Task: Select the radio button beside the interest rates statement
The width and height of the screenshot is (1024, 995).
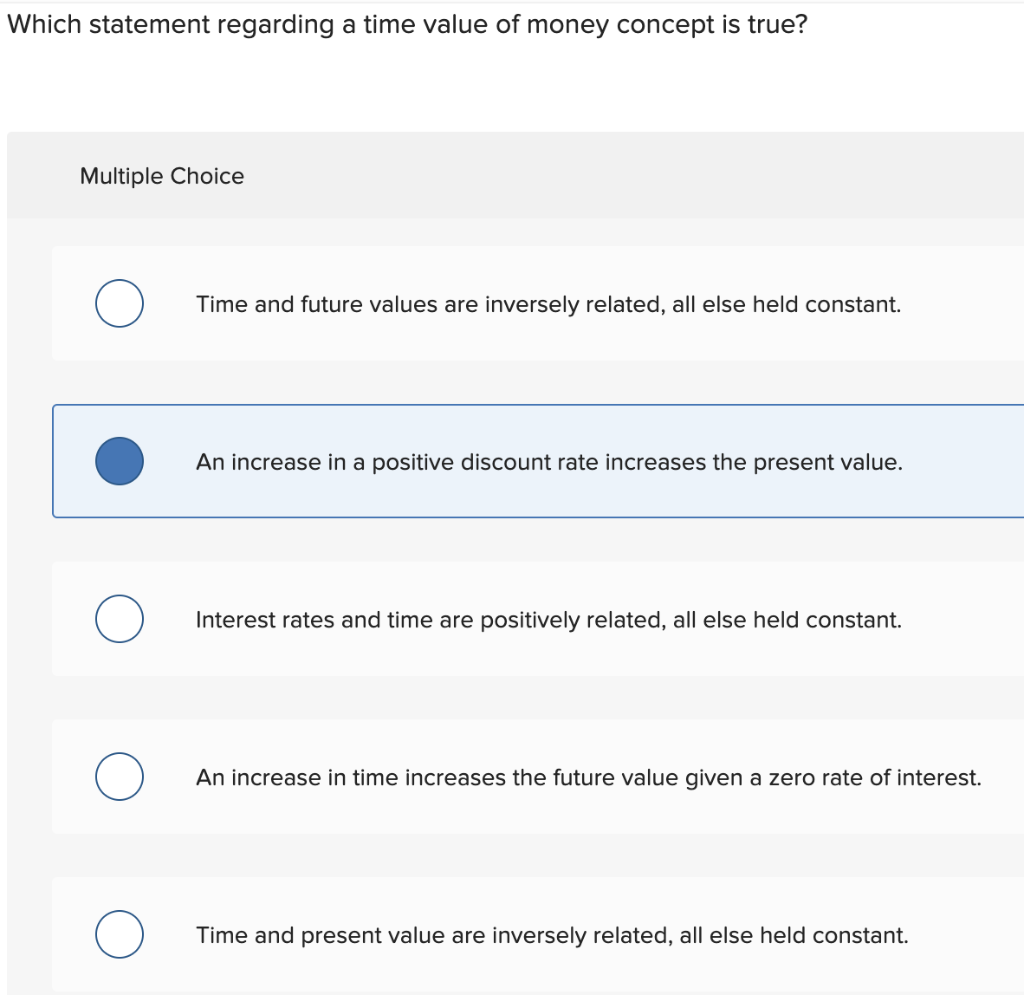Action: point(119,618)
